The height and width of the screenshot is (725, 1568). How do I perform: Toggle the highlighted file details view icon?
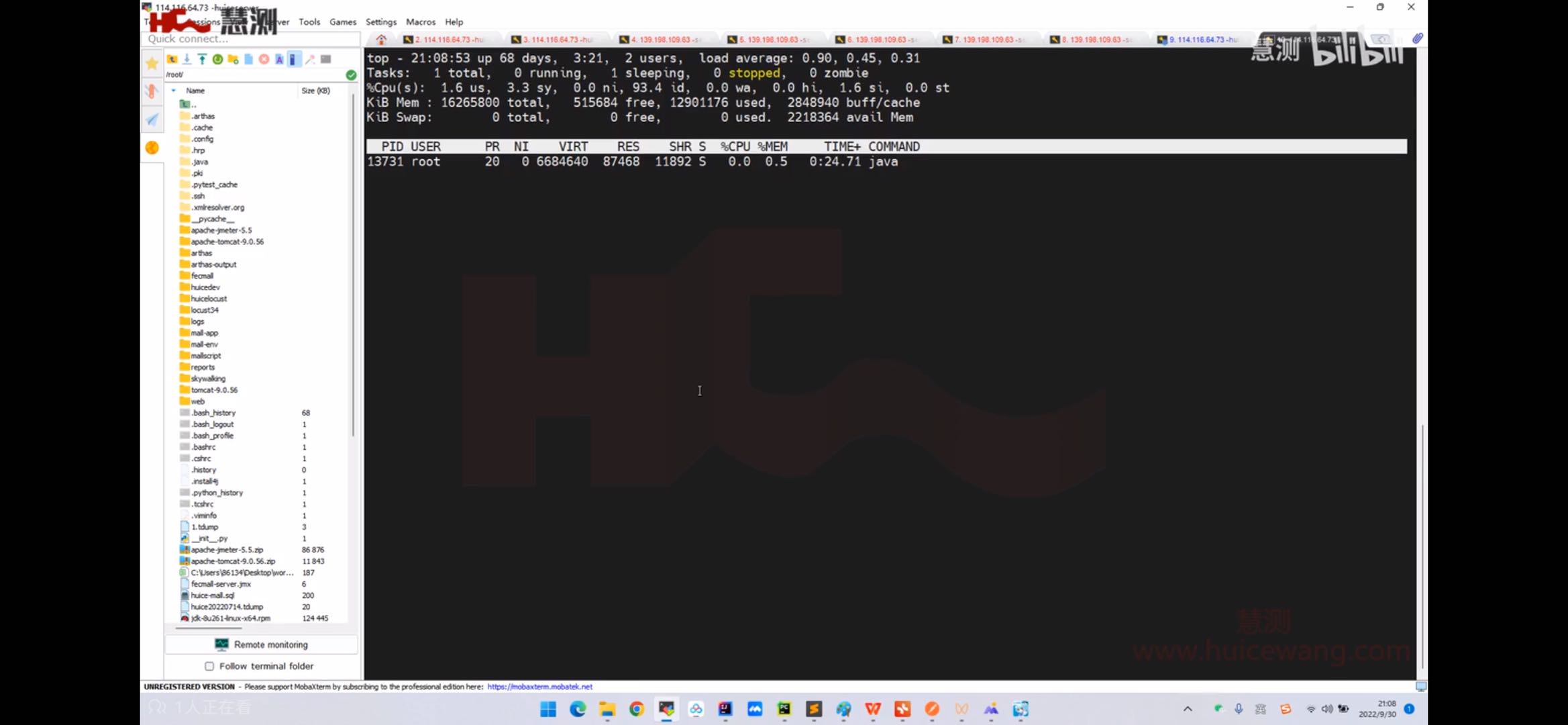coord(293,59)
